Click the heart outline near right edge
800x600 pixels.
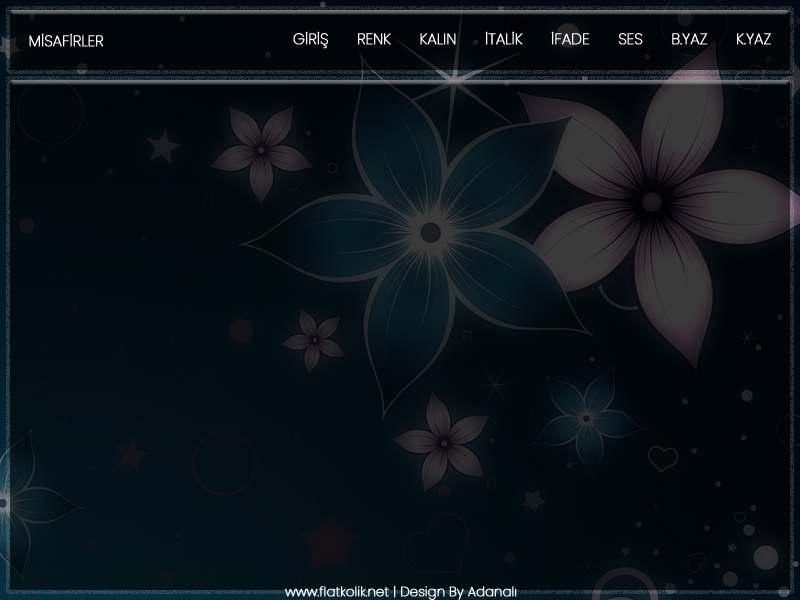tap(662, 458)
